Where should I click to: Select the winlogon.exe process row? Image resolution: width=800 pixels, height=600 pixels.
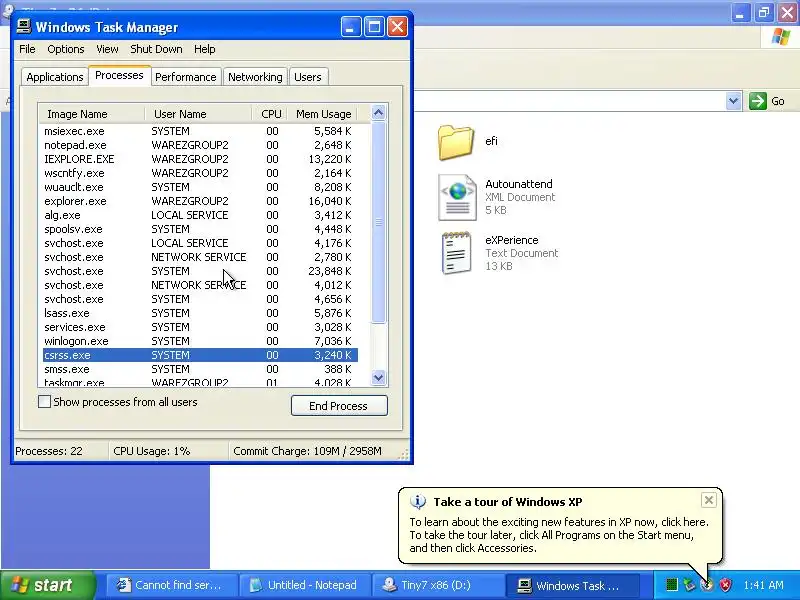[200, 341]
